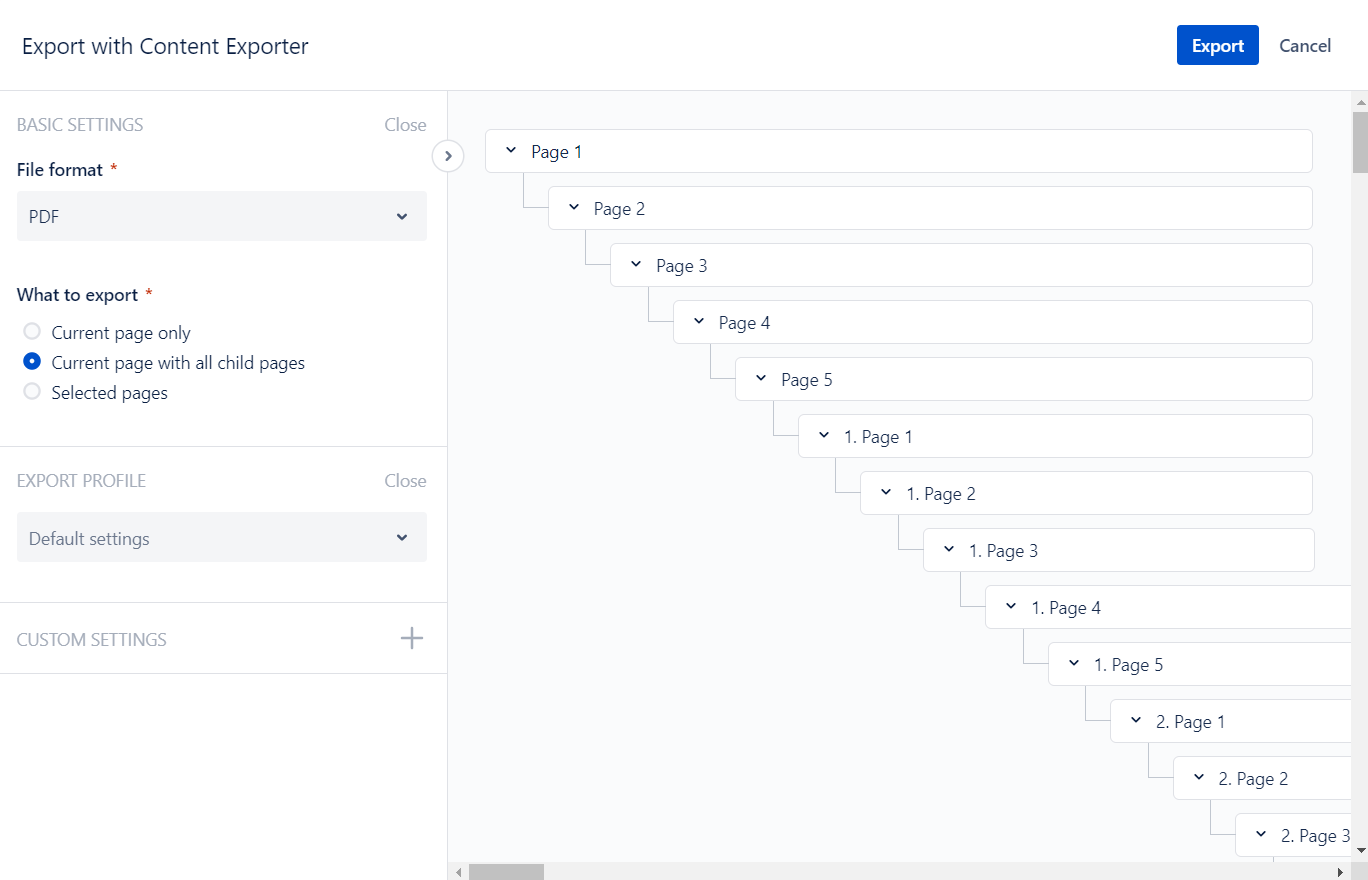1368x880 pixels.
Task: Collapse the Page 2 chevron
Action: click(574, 208)
